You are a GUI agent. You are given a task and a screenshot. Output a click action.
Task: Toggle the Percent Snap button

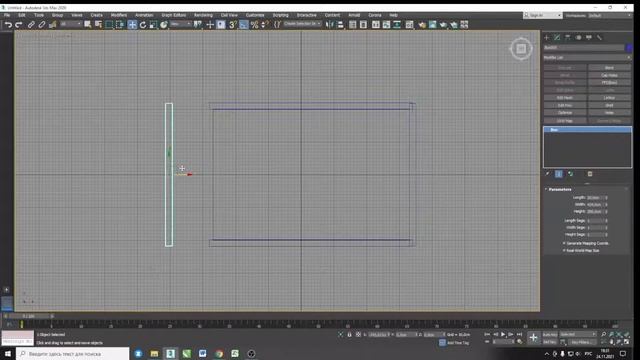254,25
